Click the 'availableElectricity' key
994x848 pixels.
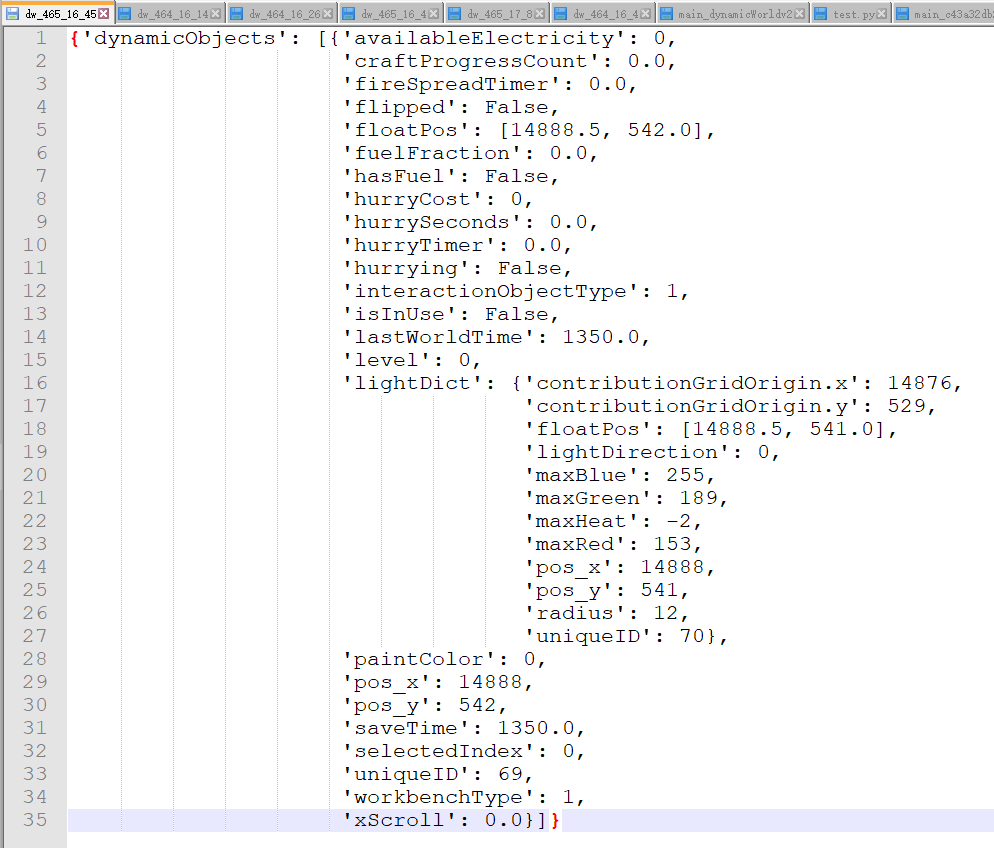click(x=485, y=39)
